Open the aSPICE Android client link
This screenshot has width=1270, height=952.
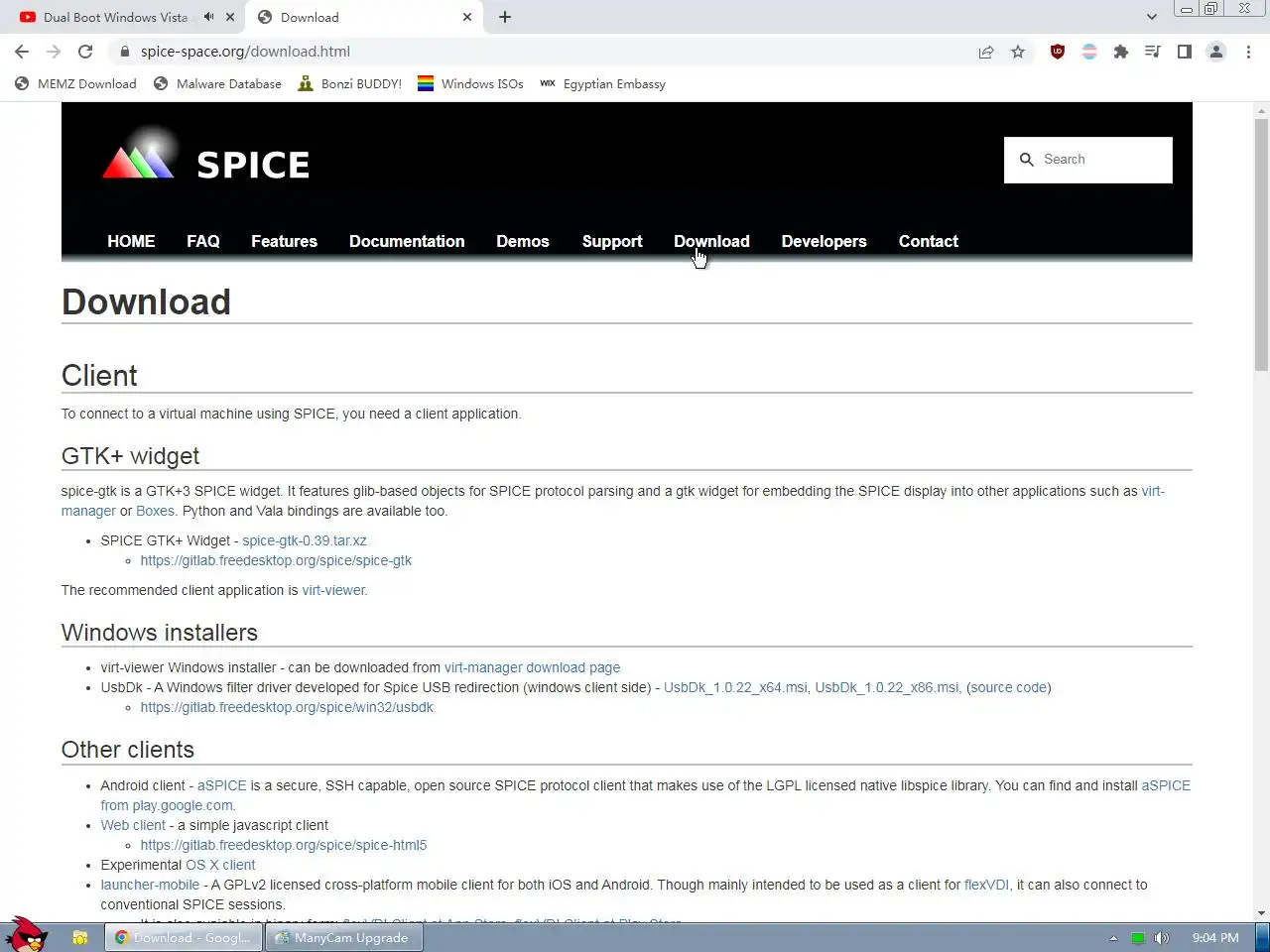point(221,785)
